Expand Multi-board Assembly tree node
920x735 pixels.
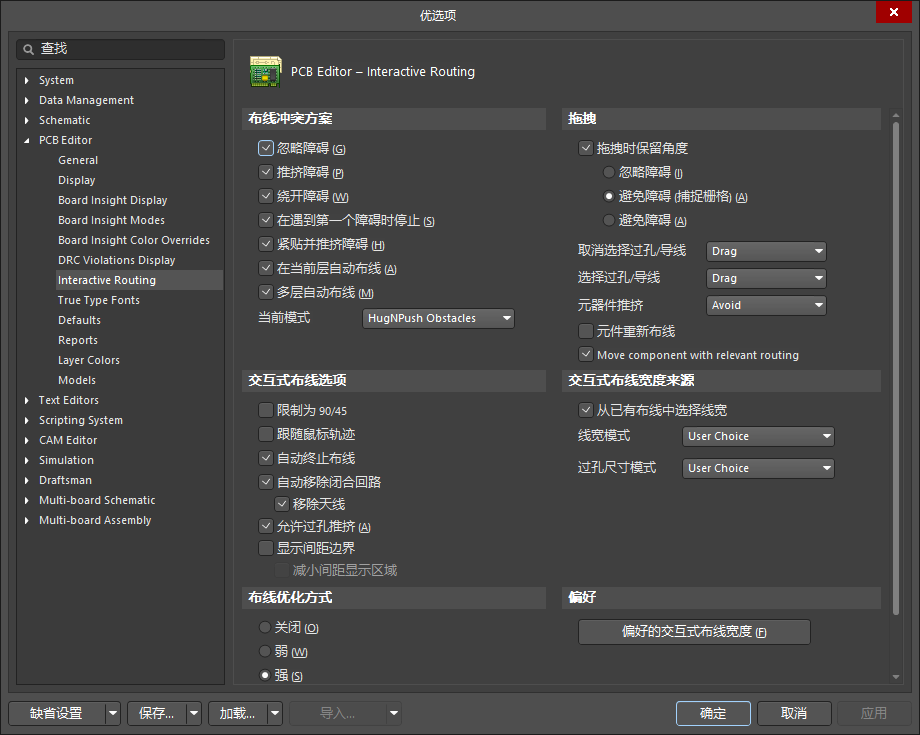pos(26,520)
